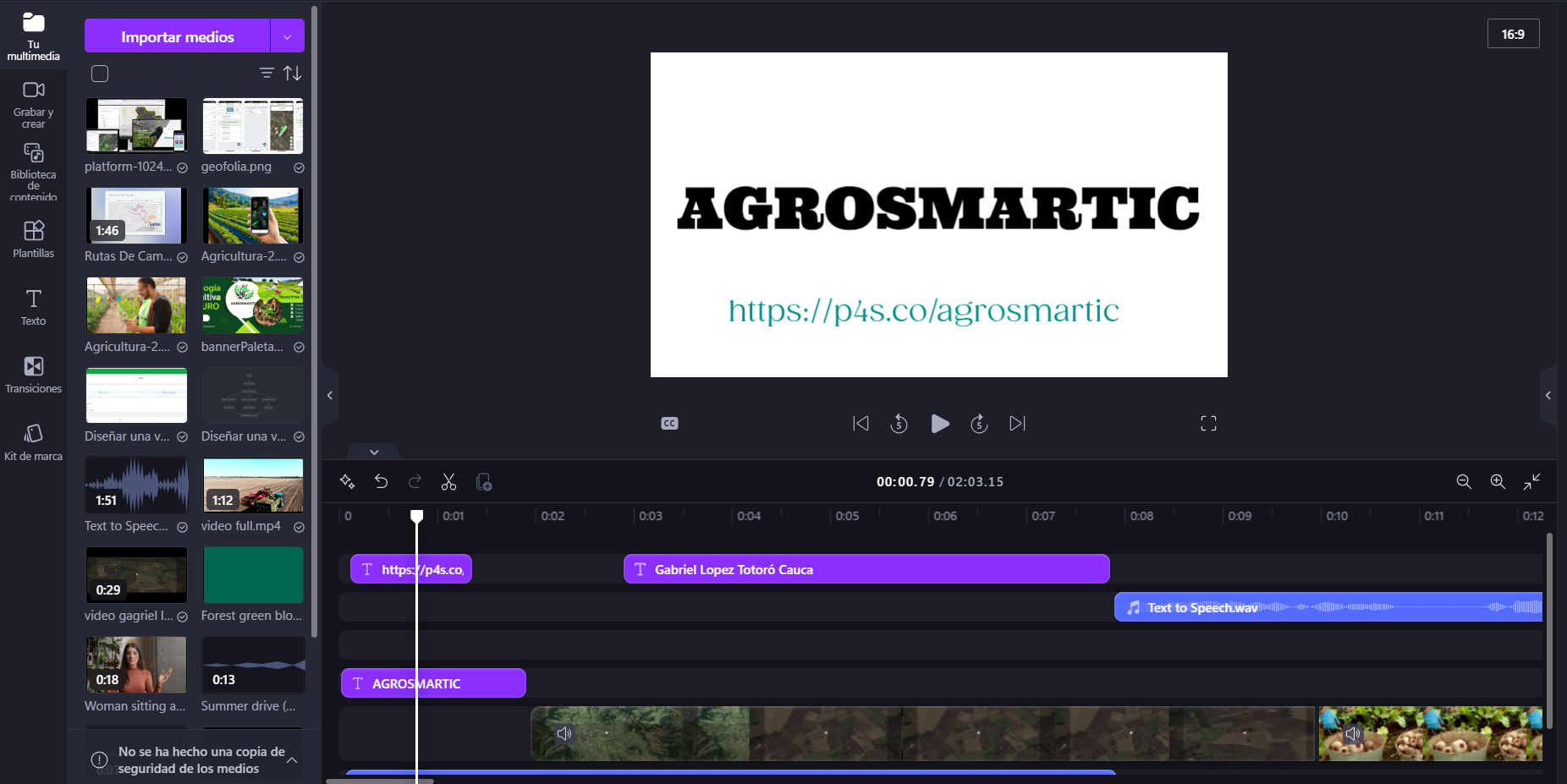Open the Kit de marca sidebar icon
Viewport: 1567px width, 784px height.
click(33, 442)
